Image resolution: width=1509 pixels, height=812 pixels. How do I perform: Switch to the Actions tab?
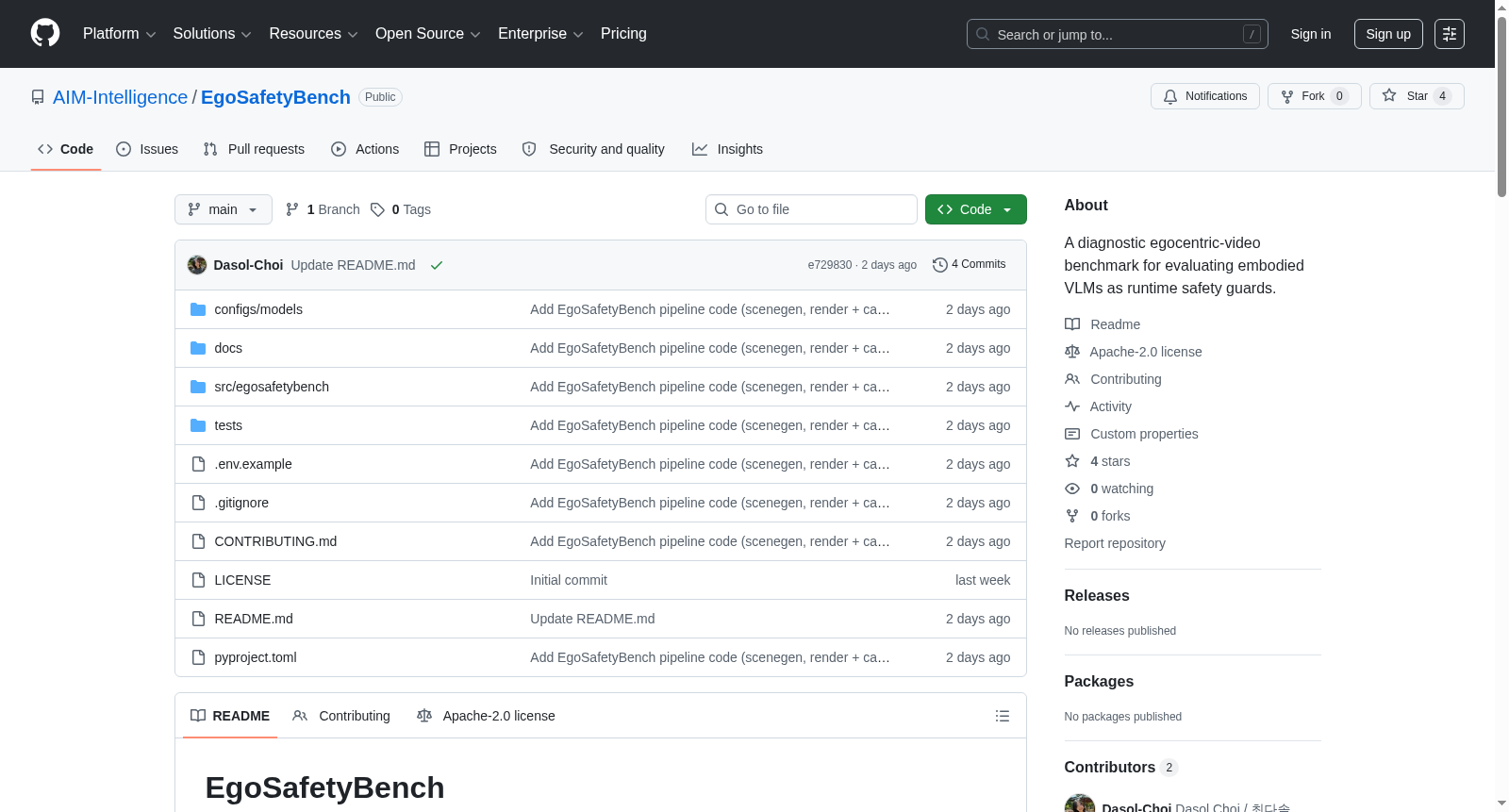(365, 149)
